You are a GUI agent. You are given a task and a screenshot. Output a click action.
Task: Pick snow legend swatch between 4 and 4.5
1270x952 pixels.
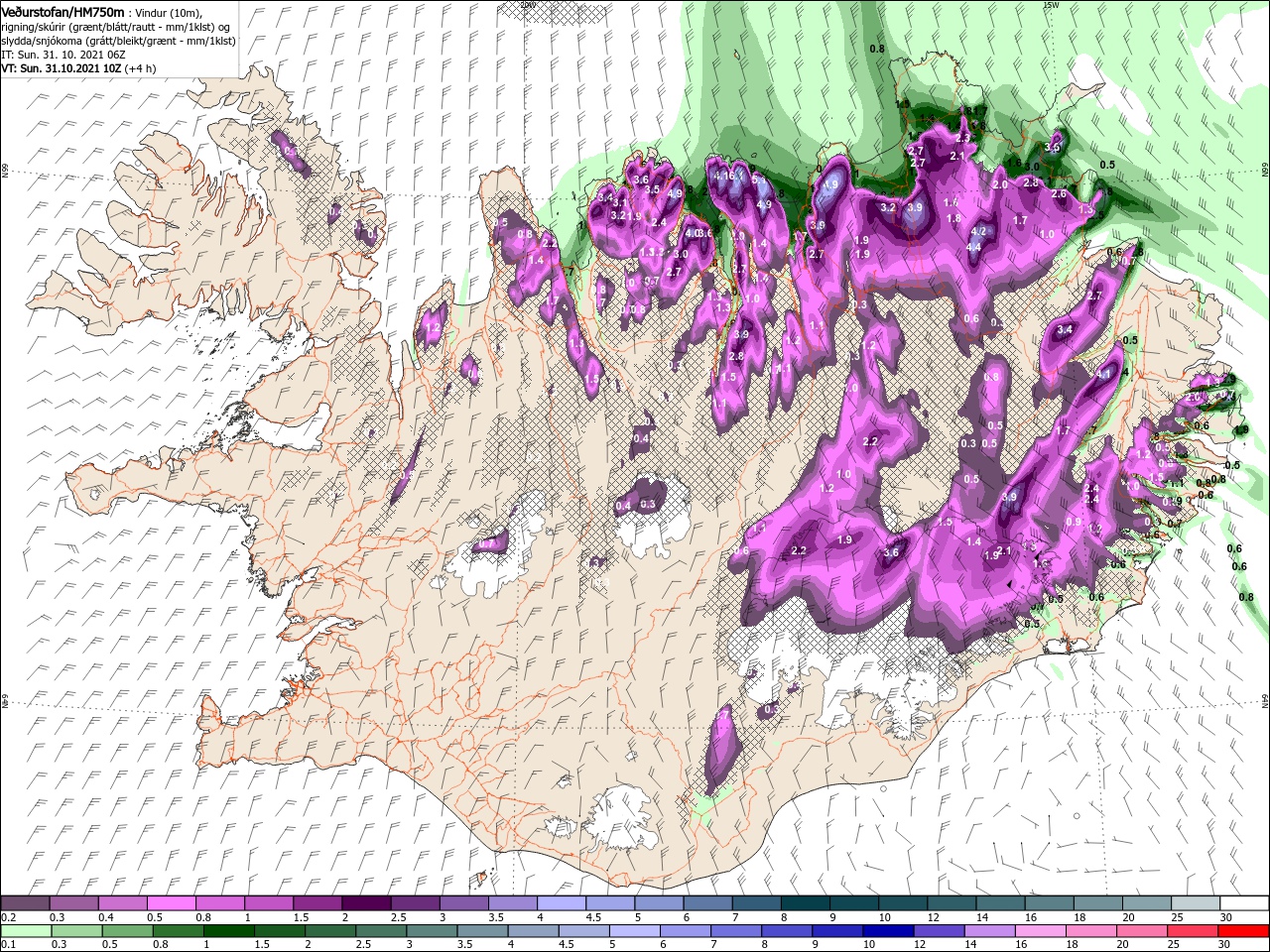(561, 903)
